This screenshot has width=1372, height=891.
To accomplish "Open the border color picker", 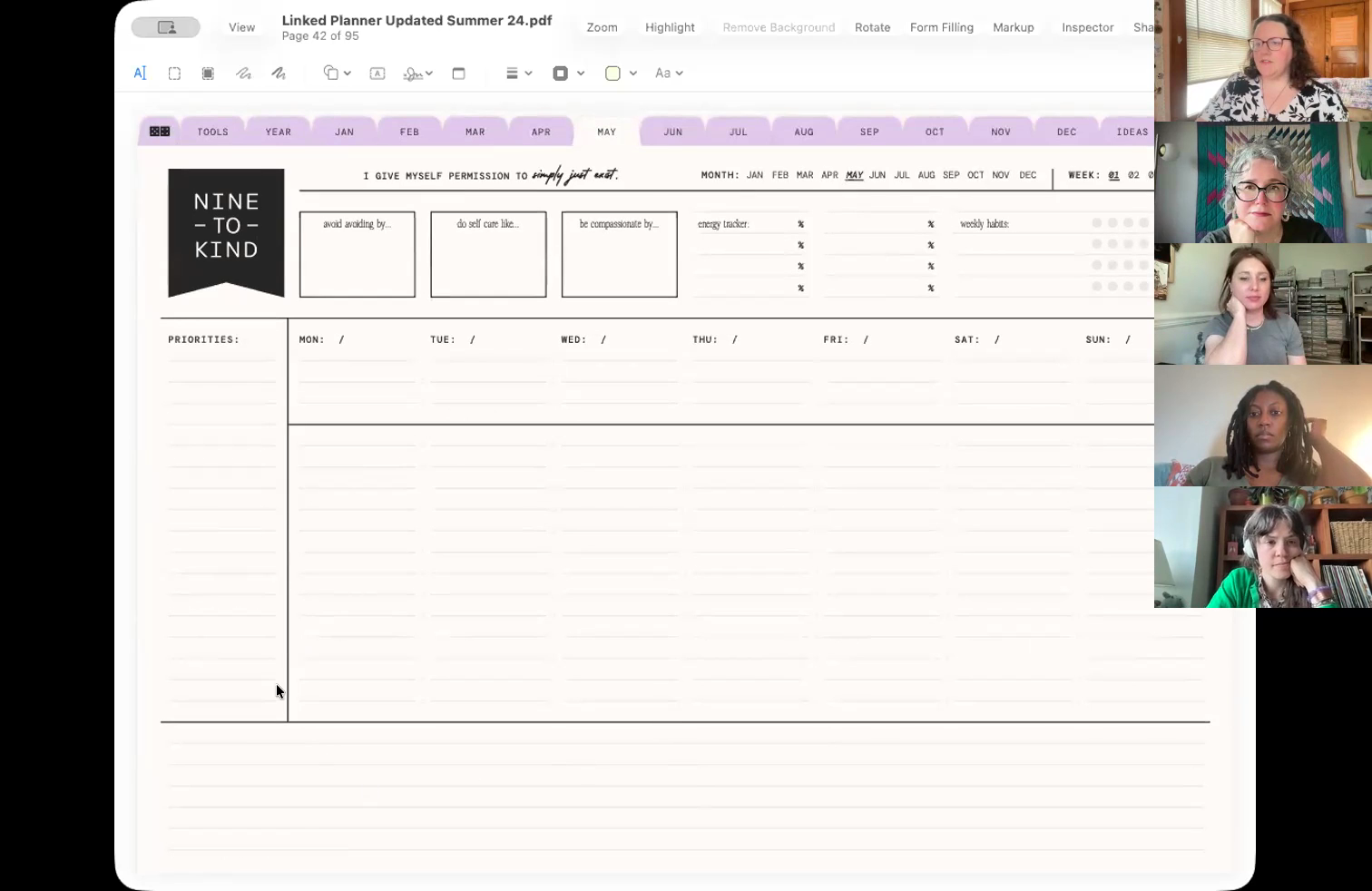I will 561,73.
